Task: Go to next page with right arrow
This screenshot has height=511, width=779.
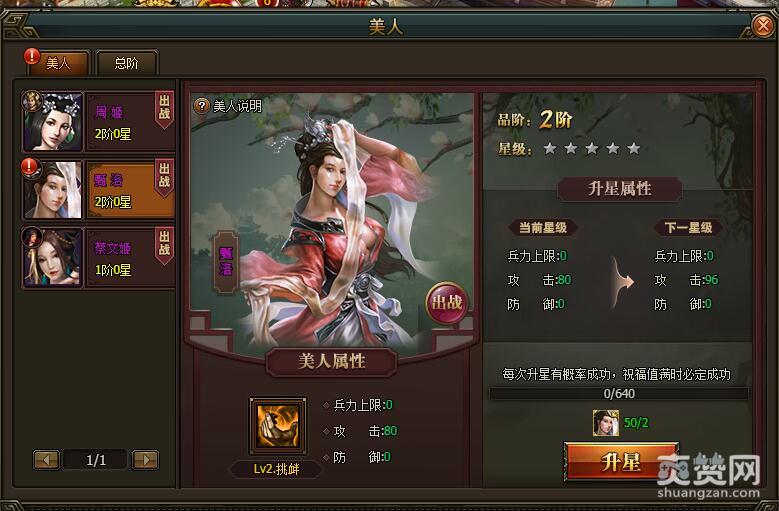Action: point(146,460)
